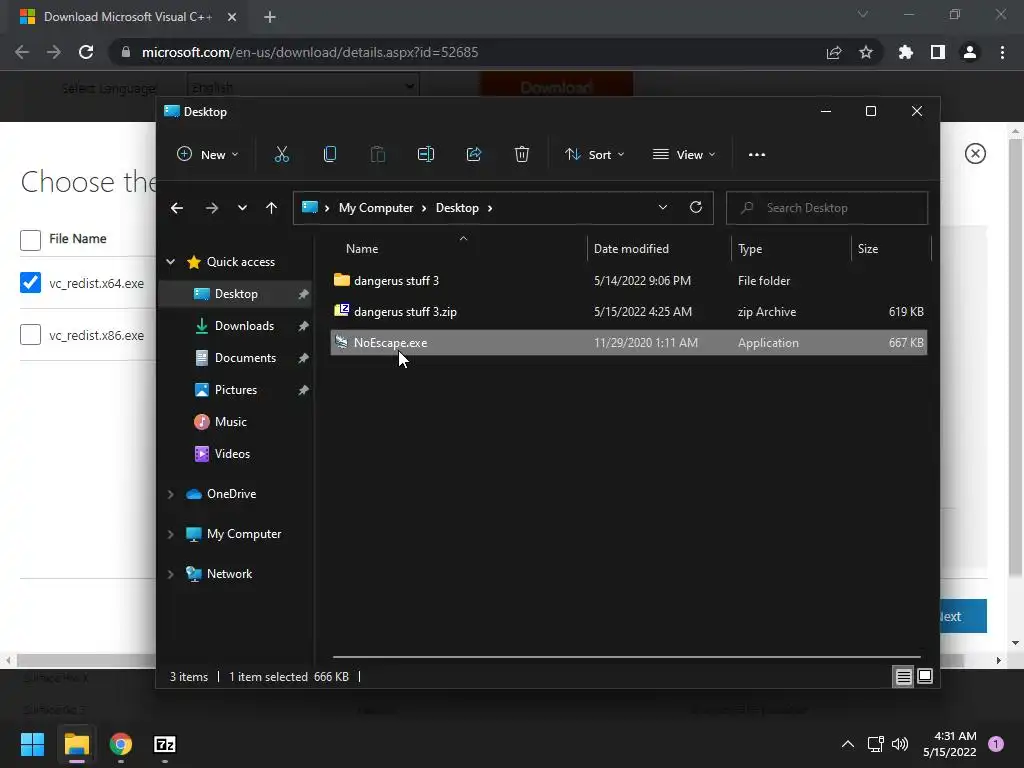This screenshot has height=768, width=1024.
Task: Click the Delete trash can icon
Action: (x=521, y=155)
